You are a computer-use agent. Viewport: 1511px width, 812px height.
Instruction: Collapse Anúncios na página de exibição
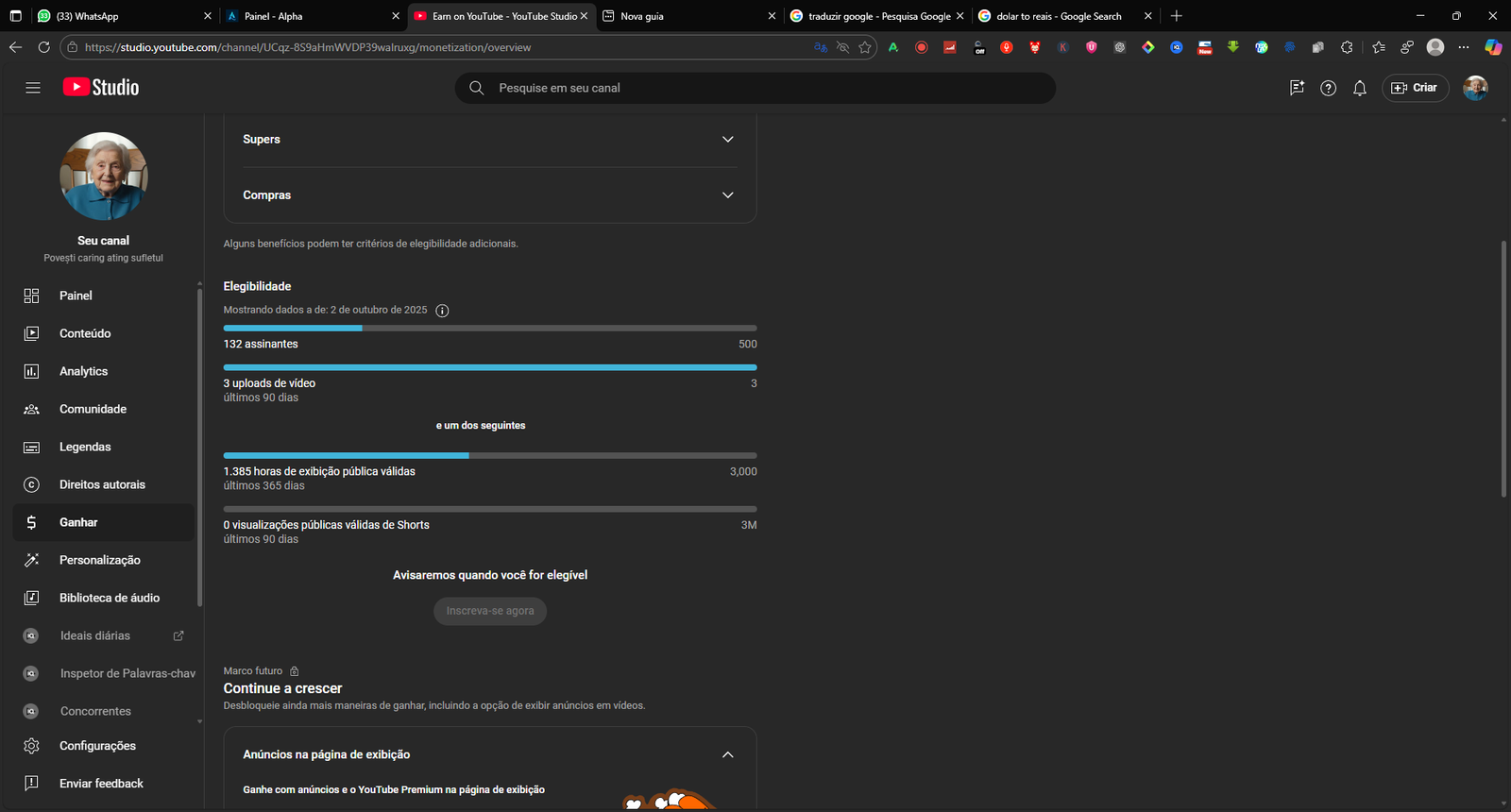pos(728,754)
